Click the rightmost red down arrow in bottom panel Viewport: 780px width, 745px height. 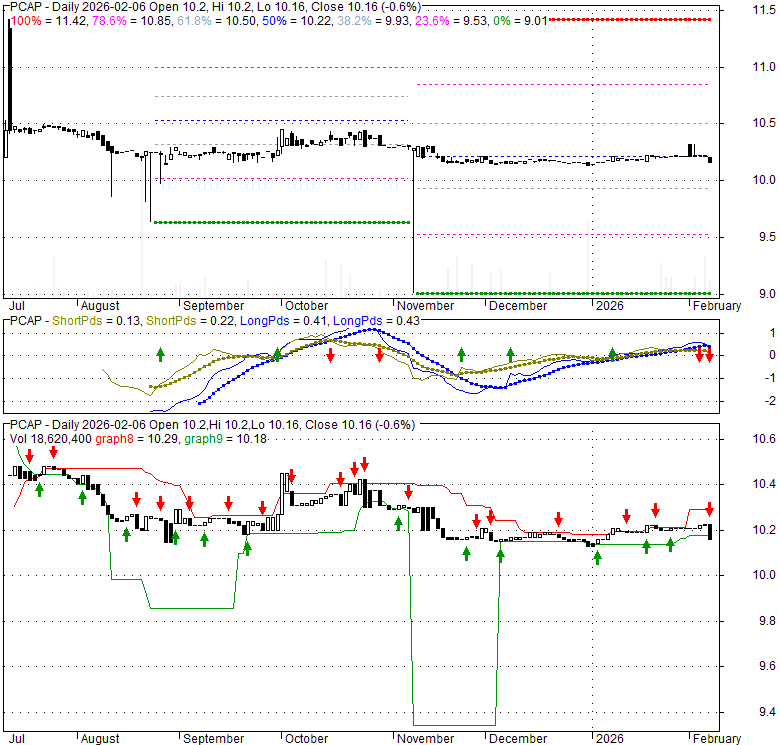click(x=709, y=509)
